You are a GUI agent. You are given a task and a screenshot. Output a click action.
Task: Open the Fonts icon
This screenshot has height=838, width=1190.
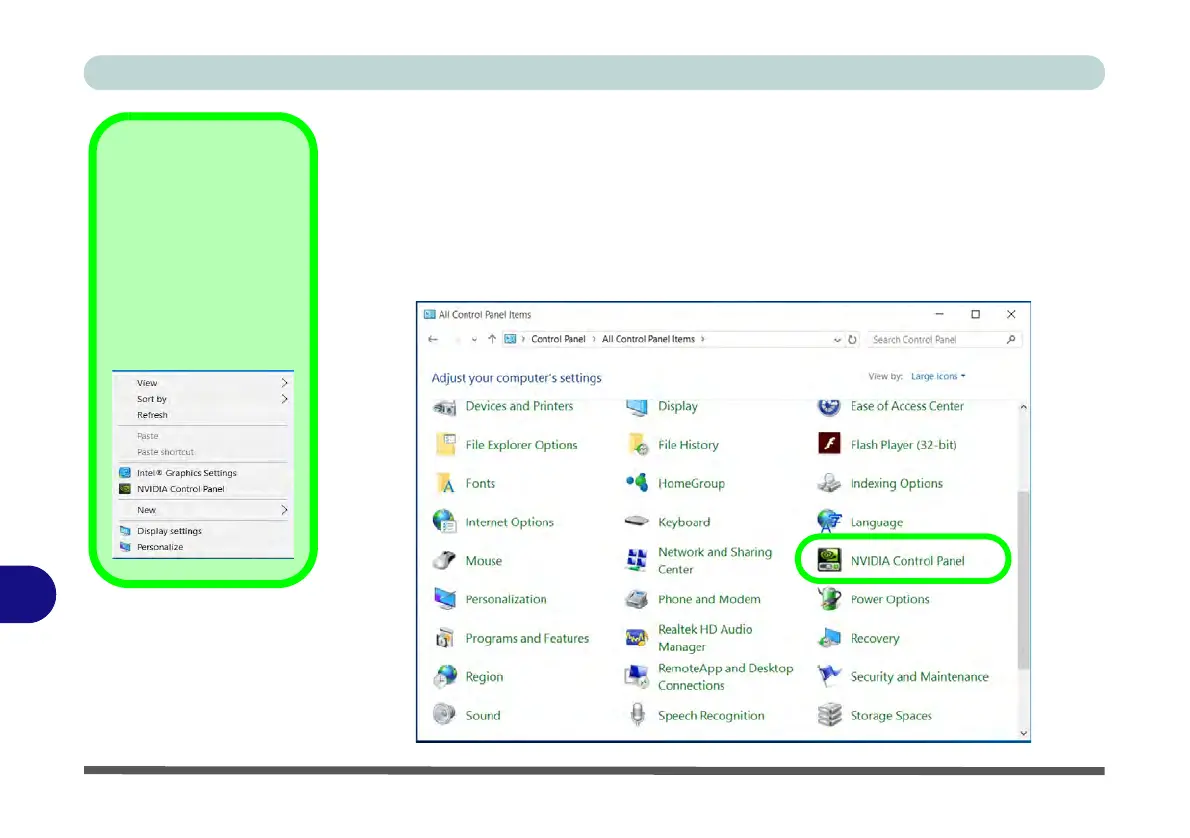coord(445,483)
